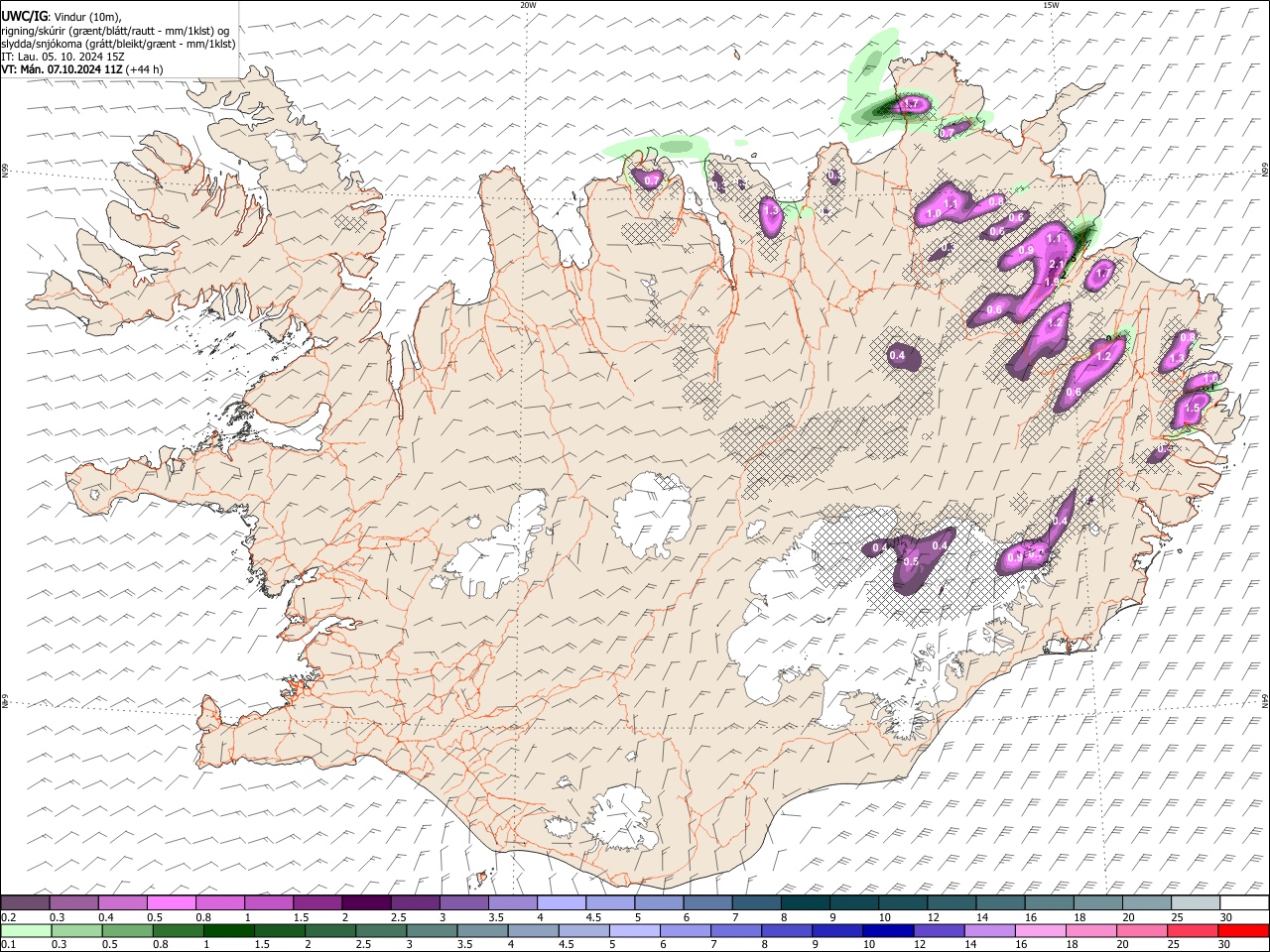Image resolution: width=1270 pixels, height=952 pixels.
Task: Pick the rain-scale swatch starting at 25
Action: point(1194,930)
